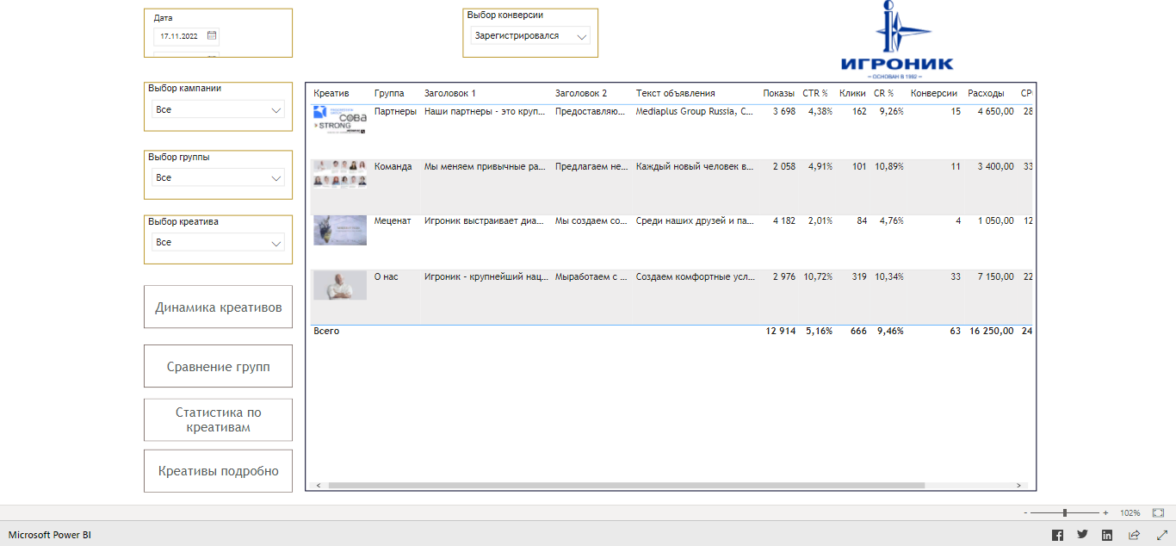The image size is (1176, 546).
Task: Click the share export icon
Action: pyautogui.click(x=1134, y=535)
